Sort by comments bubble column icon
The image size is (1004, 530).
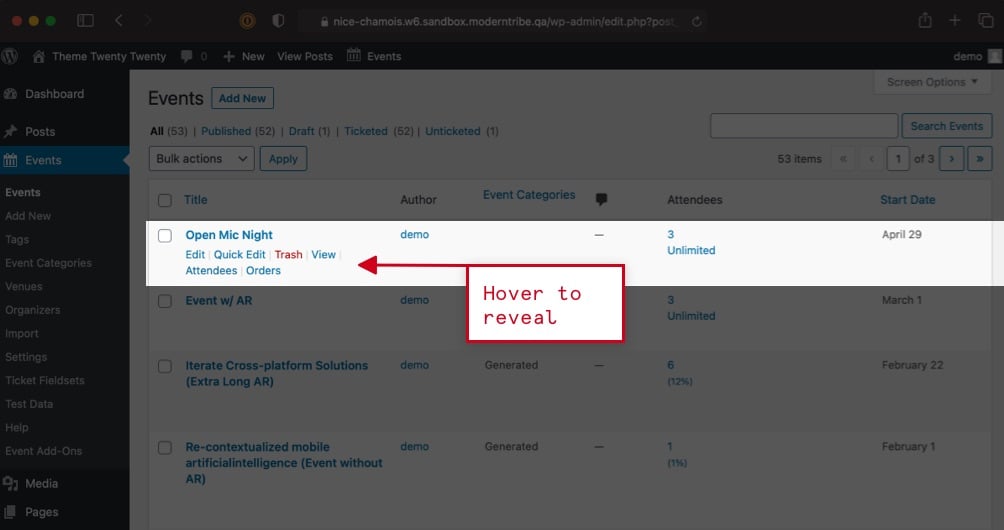[x=601, y=199]
